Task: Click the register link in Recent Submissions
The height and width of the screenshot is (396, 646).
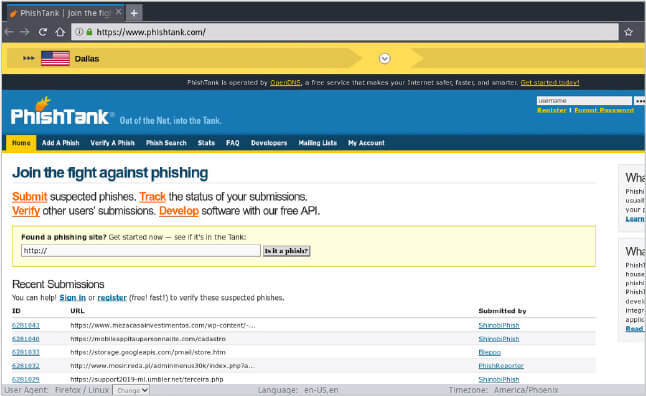Action: (x=112, y=298)
